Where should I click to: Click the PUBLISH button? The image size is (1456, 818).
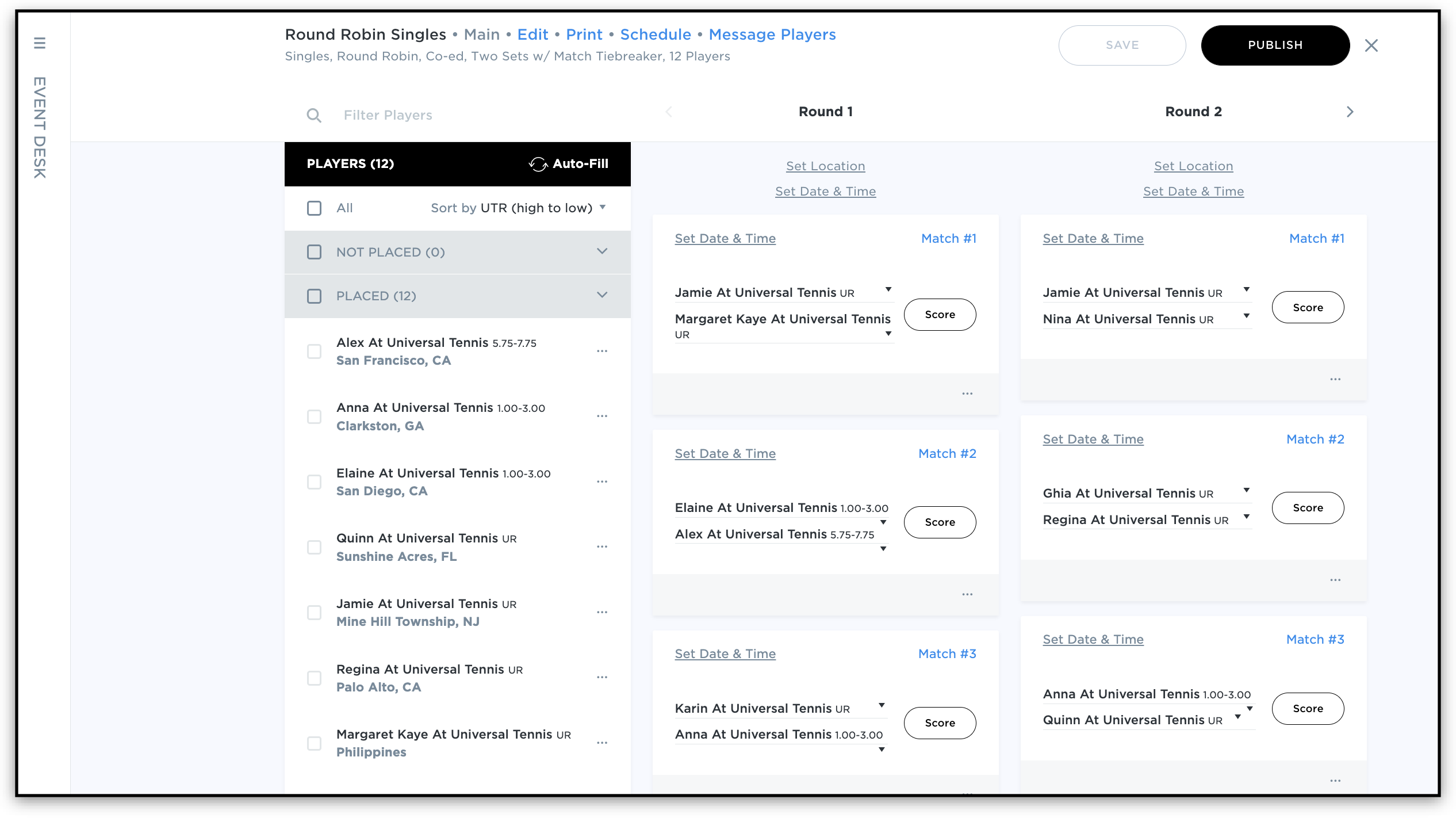(x=1275, y=45)
